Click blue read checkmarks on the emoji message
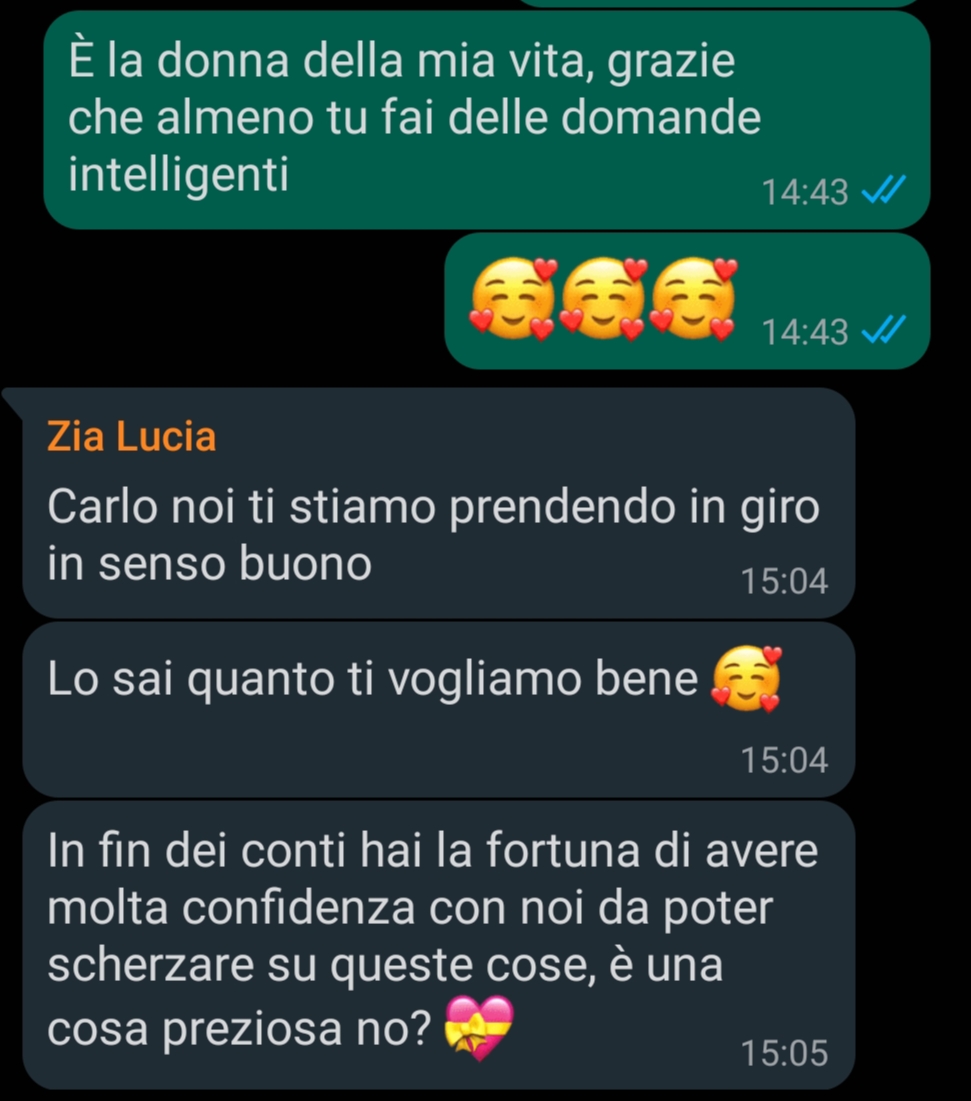This screenshot has height=1101, width=971. [x=884, y=330]
